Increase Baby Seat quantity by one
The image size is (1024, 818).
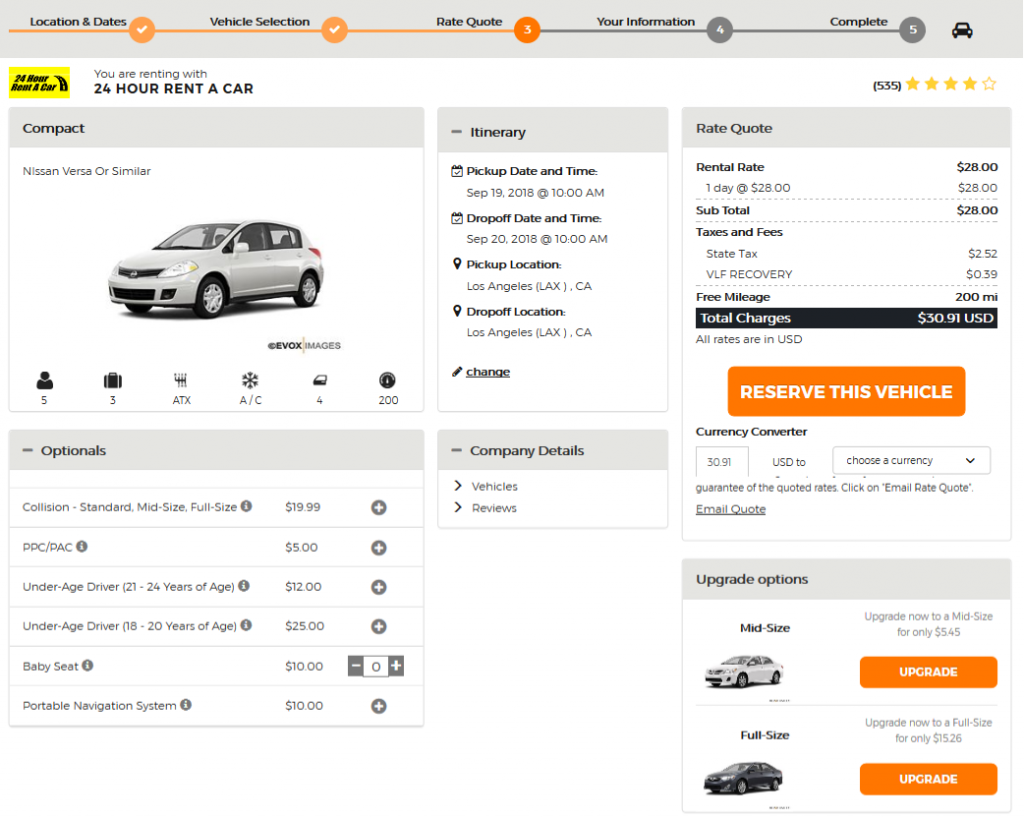(x=396, y=666)
